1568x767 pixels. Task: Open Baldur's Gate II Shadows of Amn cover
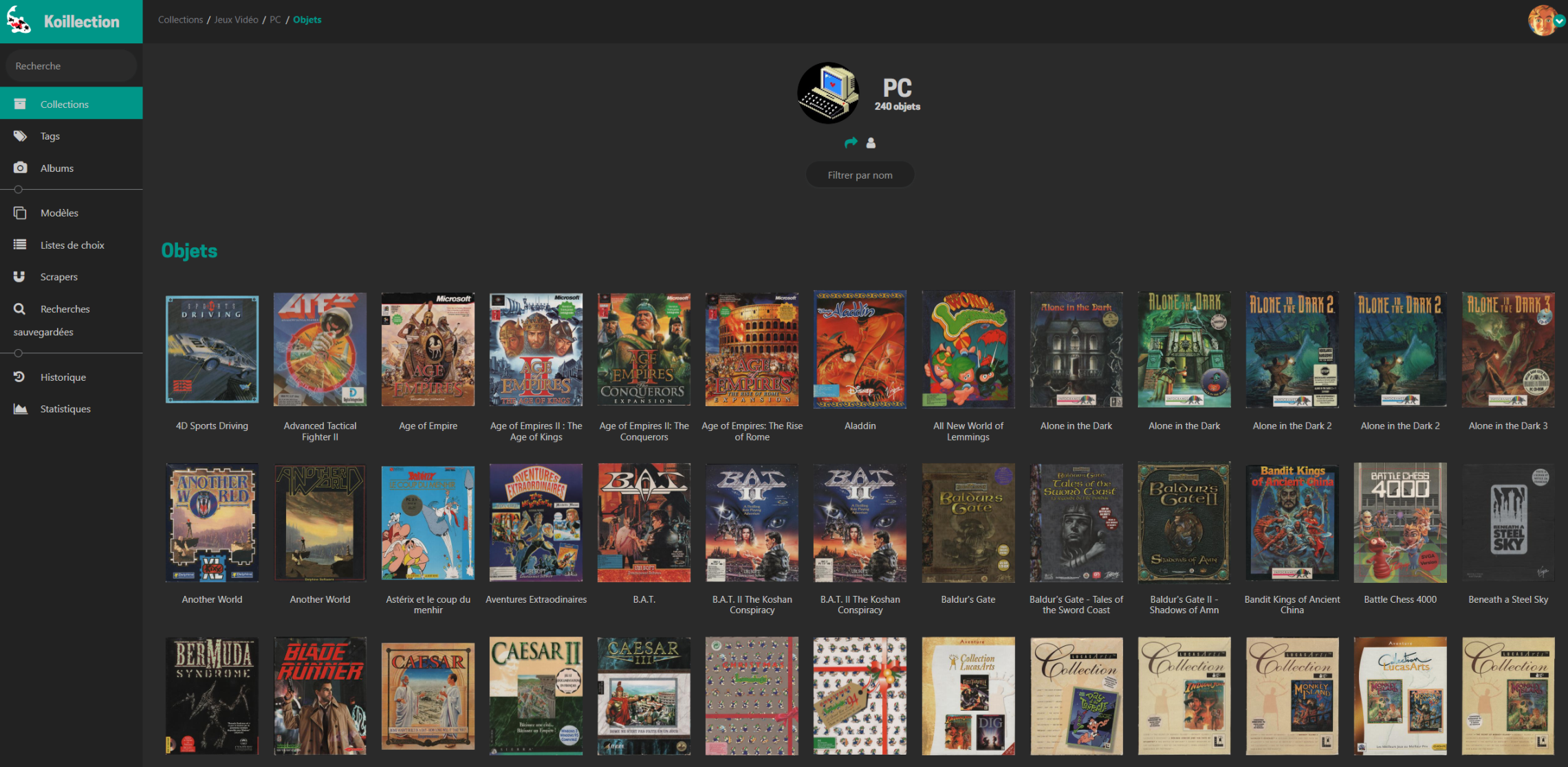(x=1184, y=523)
